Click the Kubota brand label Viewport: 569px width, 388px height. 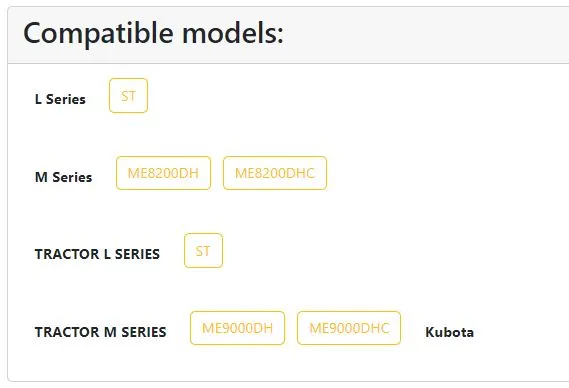449,332
